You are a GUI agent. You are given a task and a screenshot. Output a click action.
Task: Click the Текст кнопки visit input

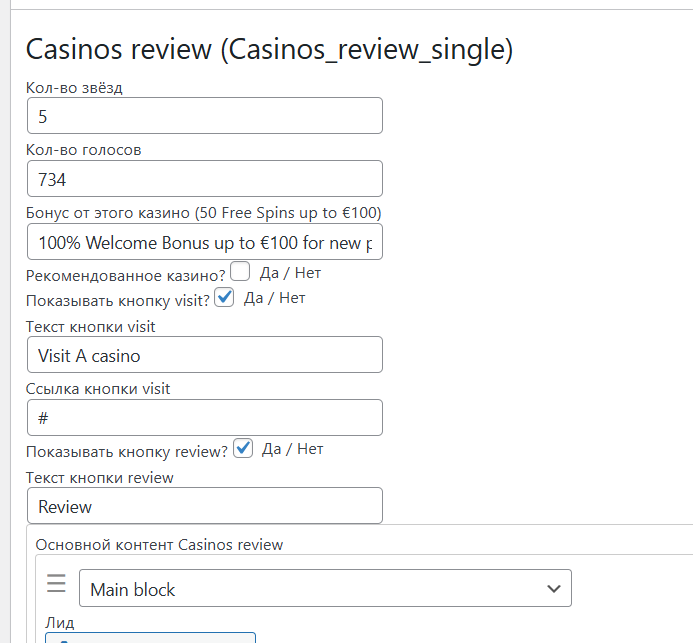(x=205, y=355)
